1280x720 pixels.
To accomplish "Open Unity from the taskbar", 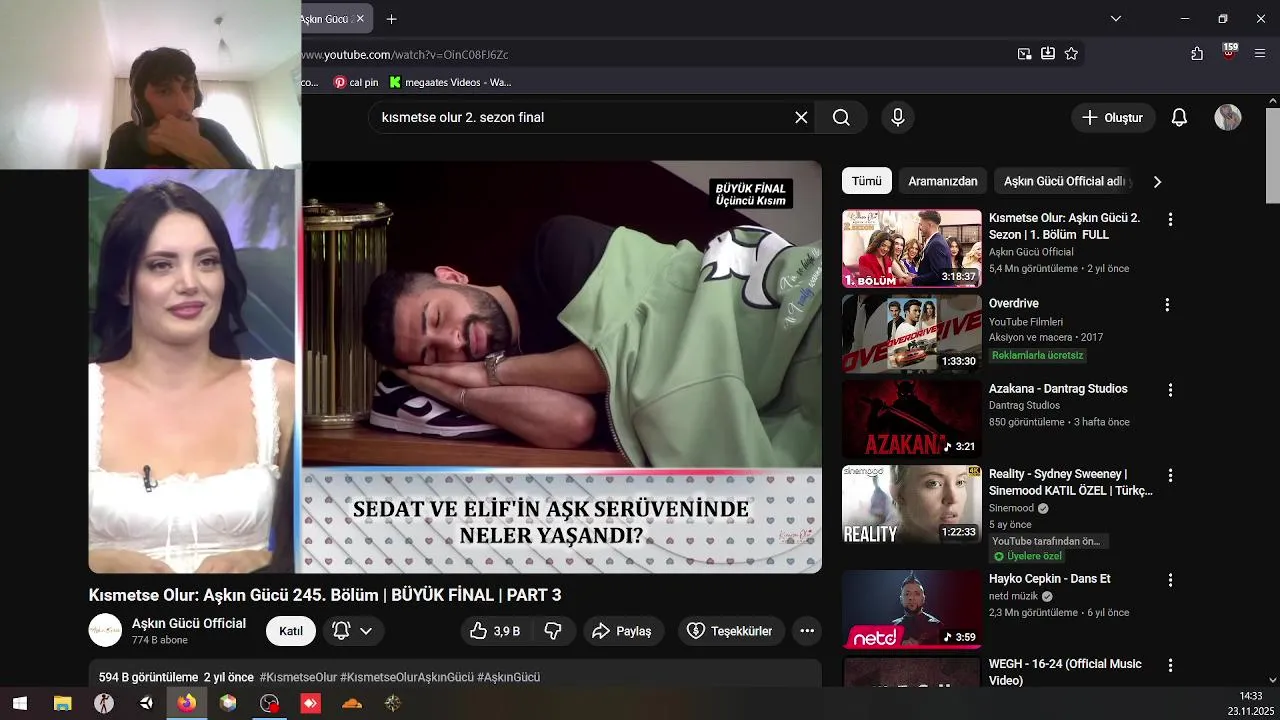I will click(146, 703).
